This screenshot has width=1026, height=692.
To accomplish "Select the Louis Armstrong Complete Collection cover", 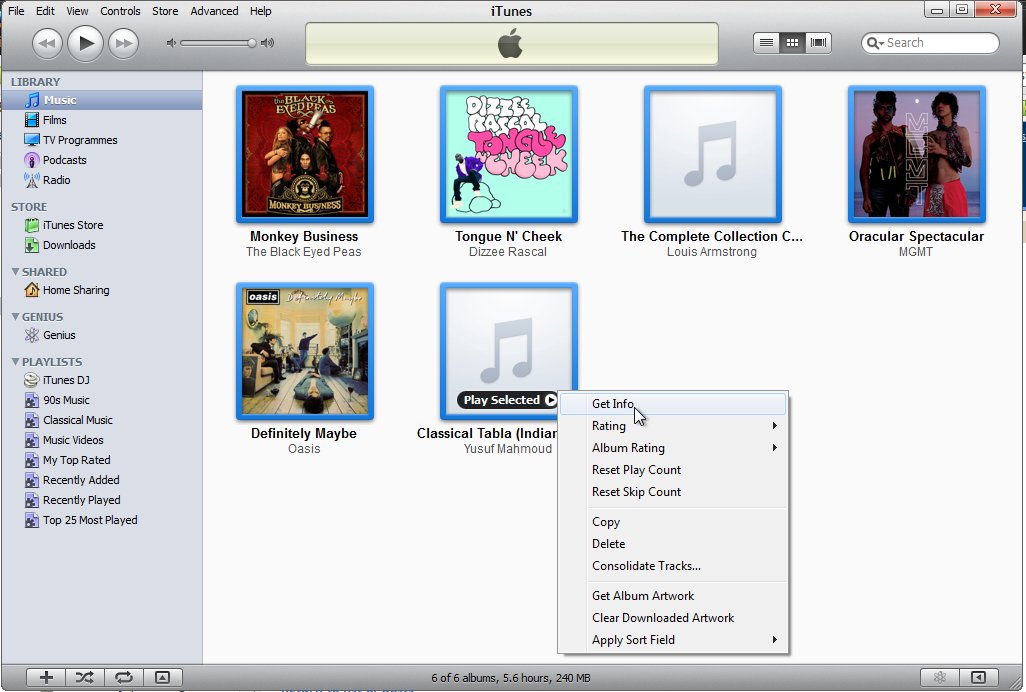I will click(713, 154).
